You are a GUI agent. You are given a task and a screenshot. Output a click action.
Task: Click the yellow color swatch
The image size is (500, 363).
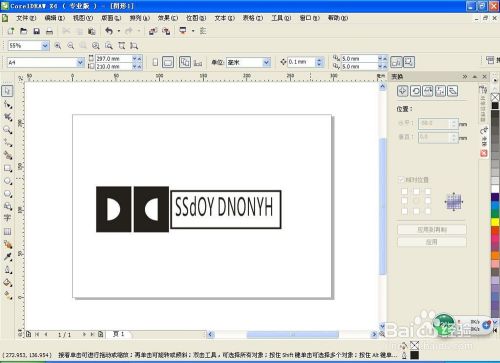tap(495, 222)
